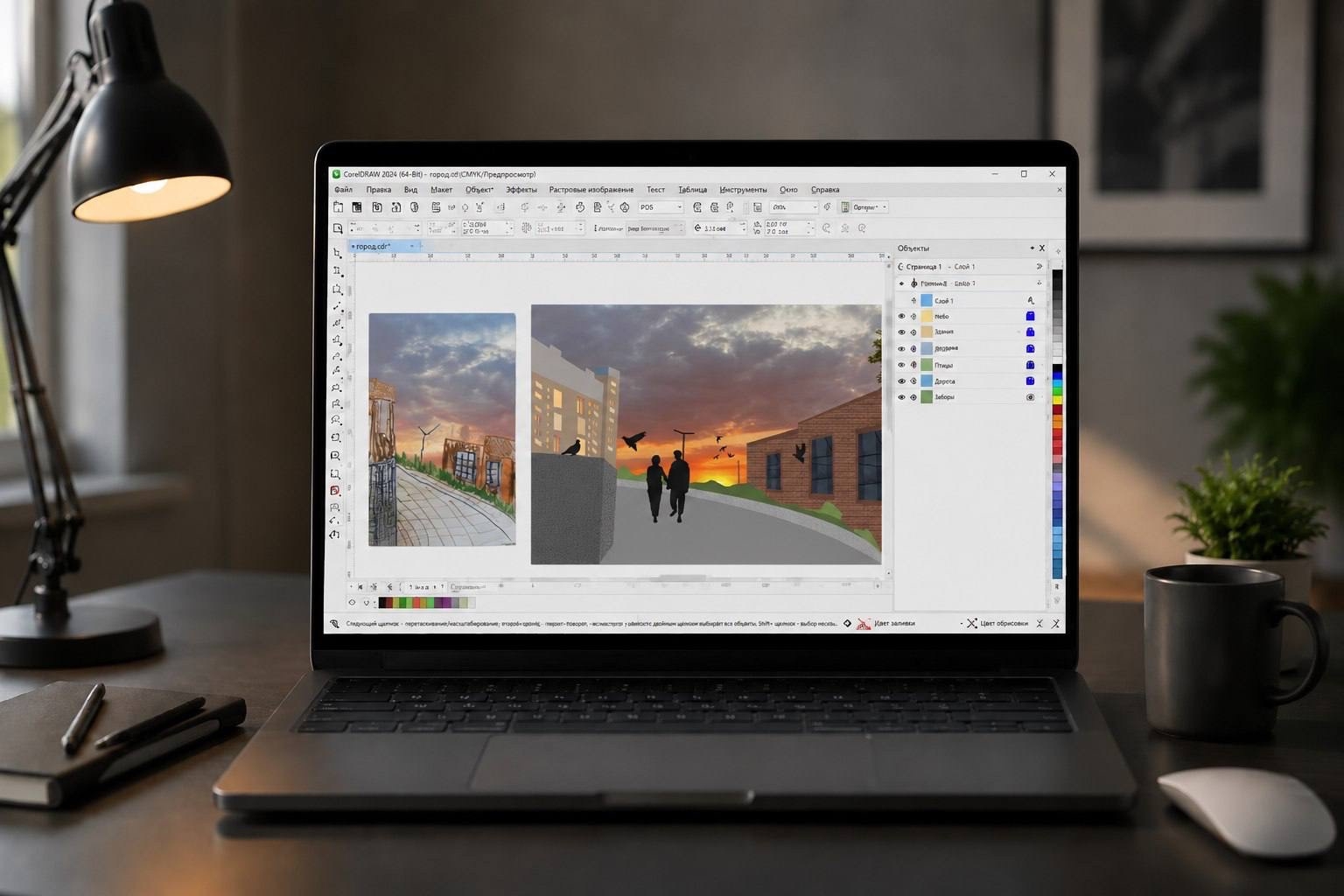
Task: Click the bottom-most tool in the toolbox
Action: tap(334, 535)
